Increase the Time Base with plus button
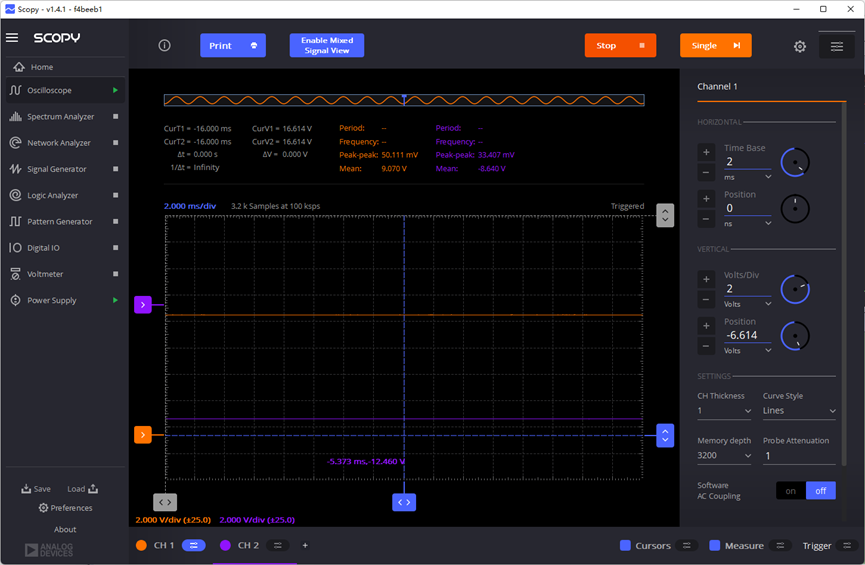 706,152
